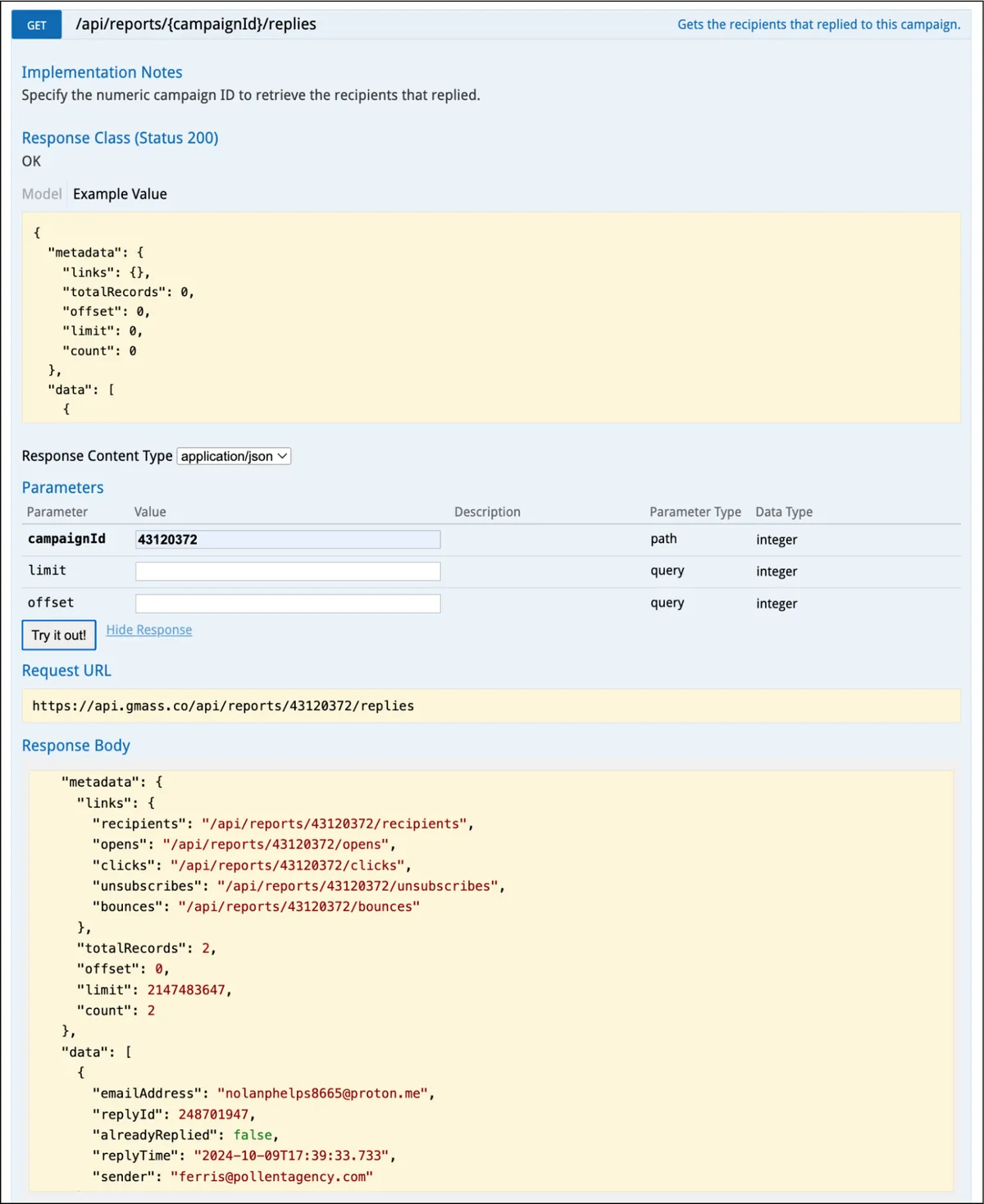Click the Response Body JSON output area

click(x=491, y=979)
